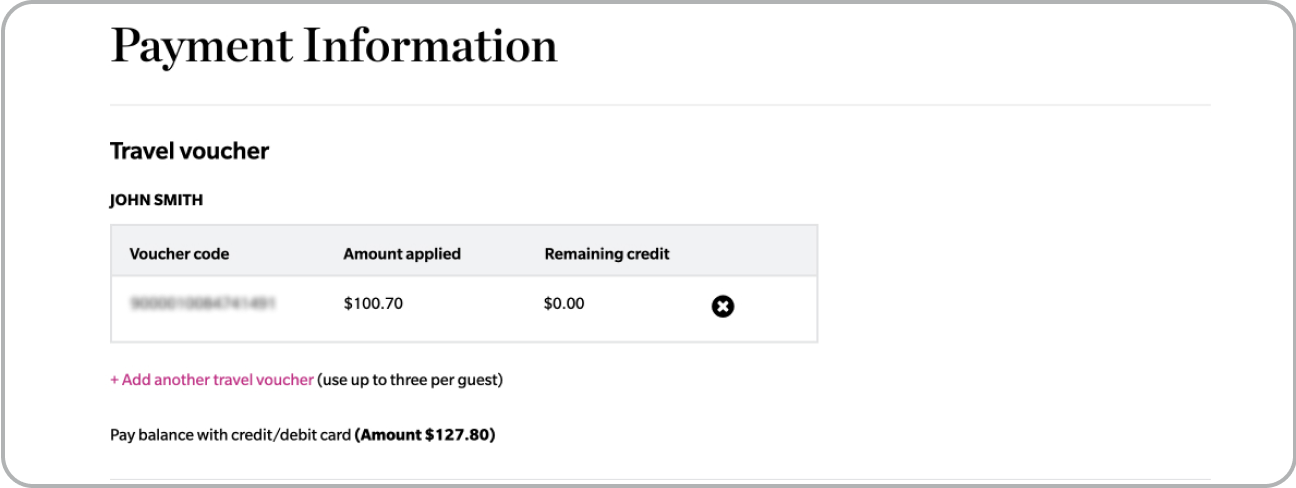The image size is (1296, 488).
Task: Click the Travel voucher section title
Action: 189,151
